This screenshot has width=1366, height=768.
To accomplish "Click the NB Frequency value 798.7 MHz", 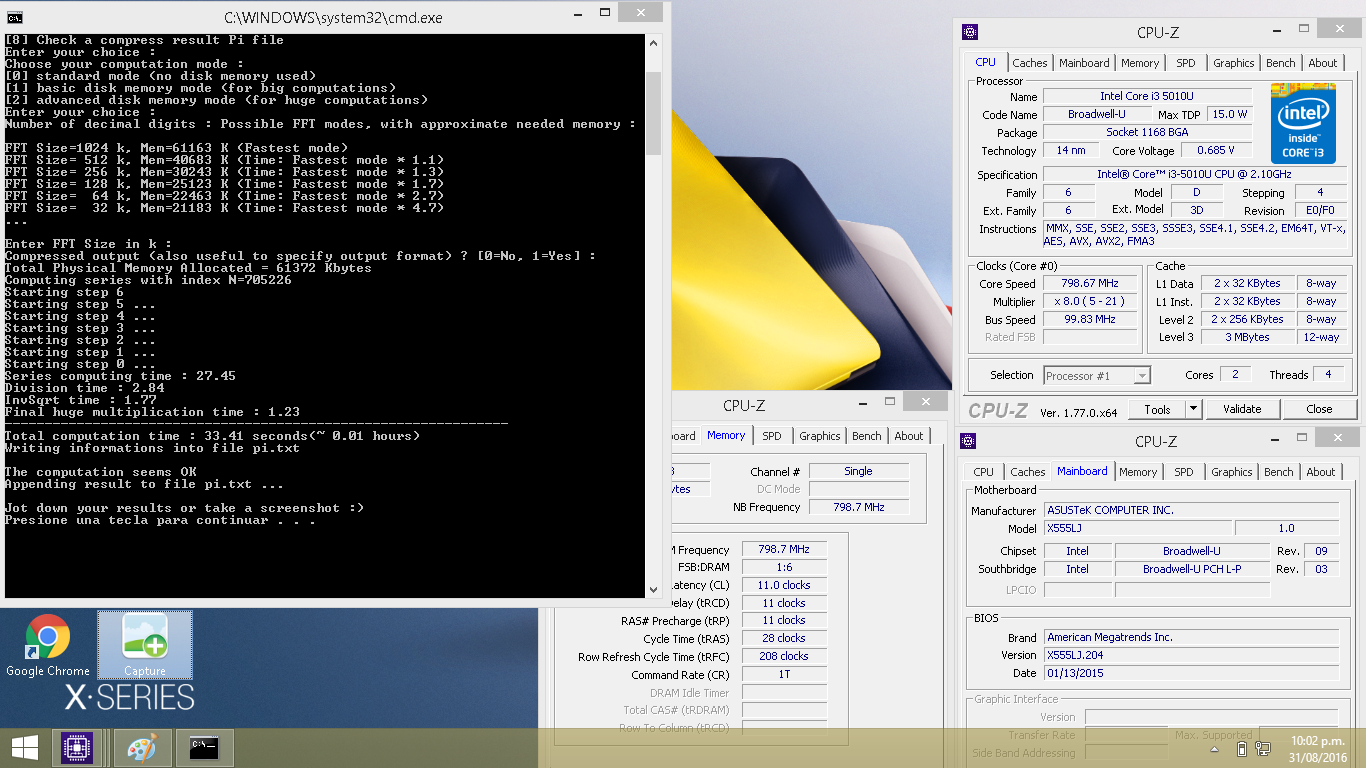I will click(x=858, y=507).
